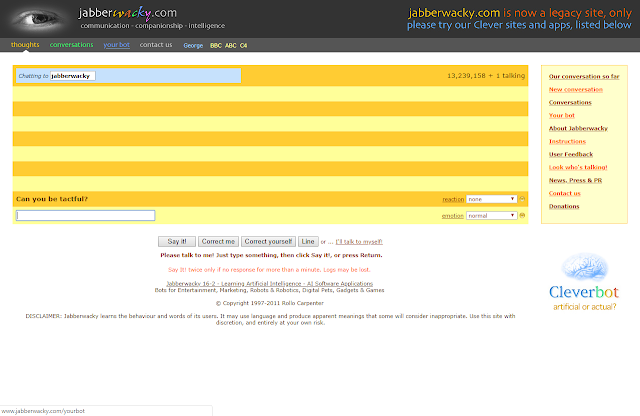Open the thoughts tab
Image resolution: width=640 pixels, height=416 pixels.
tap(25, 44)
